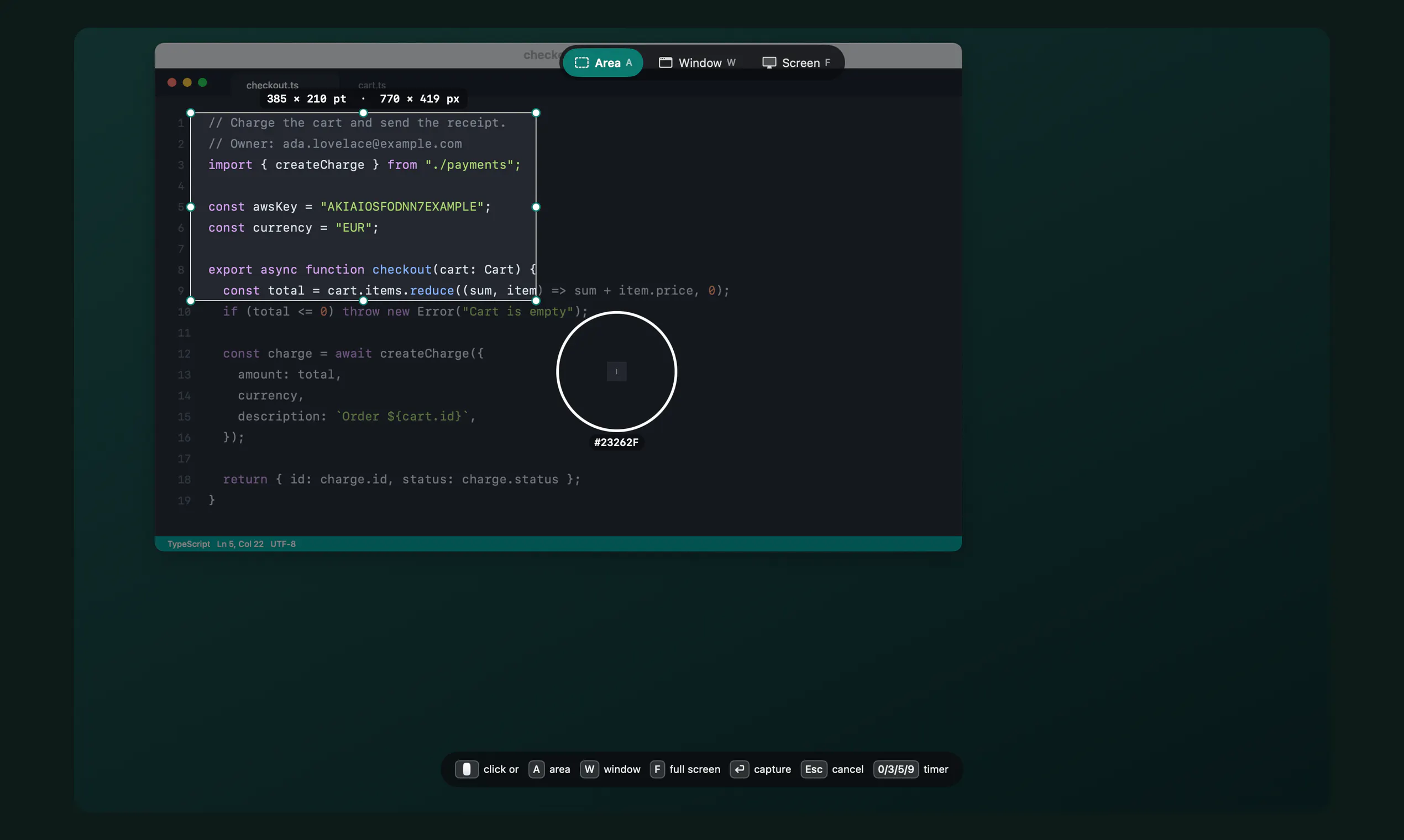Click the top-middle selection handle

tap(364, 113)
